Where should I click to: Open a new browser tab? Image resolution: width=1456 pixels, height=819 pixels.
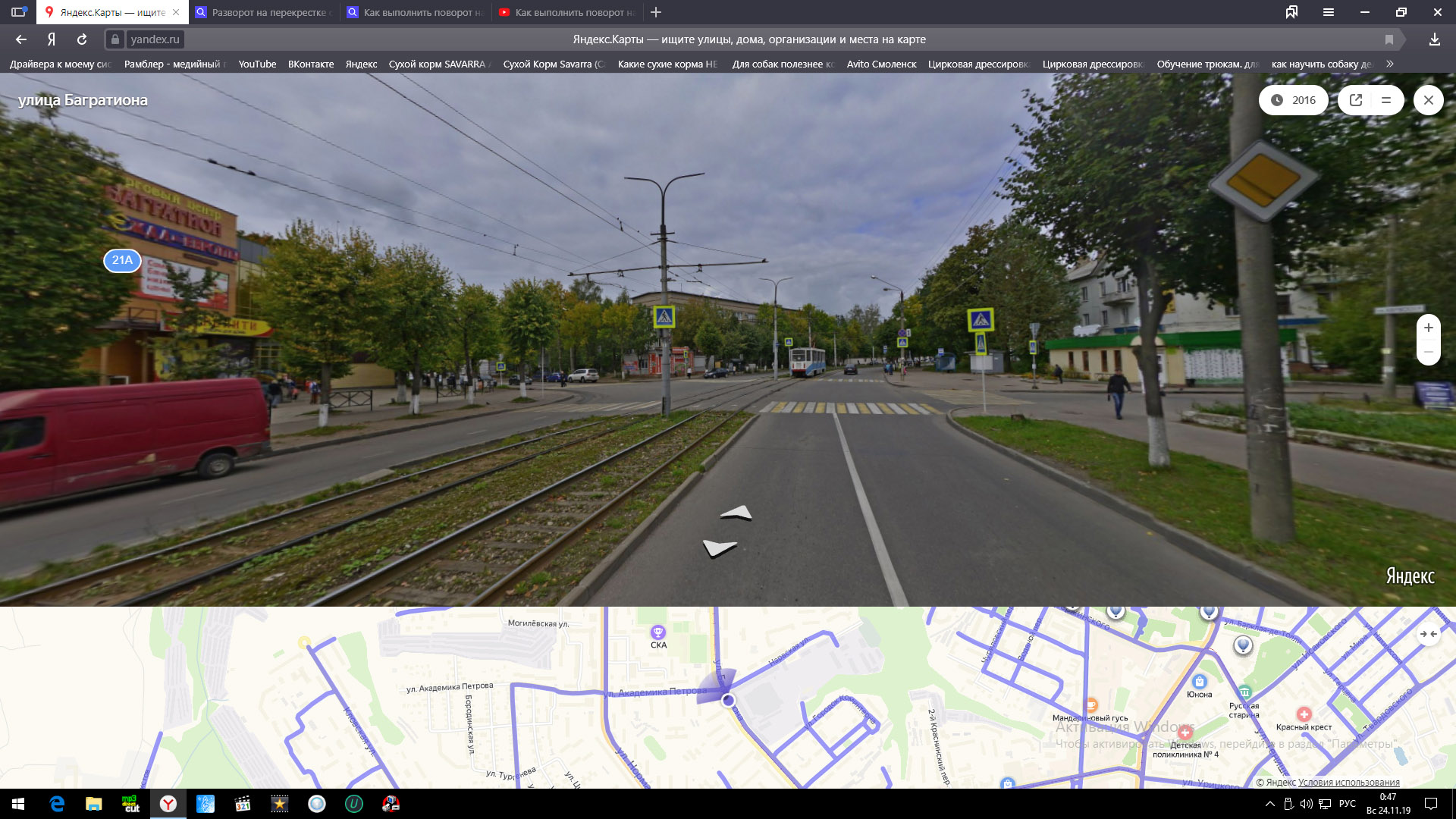[x=656, y=12]
